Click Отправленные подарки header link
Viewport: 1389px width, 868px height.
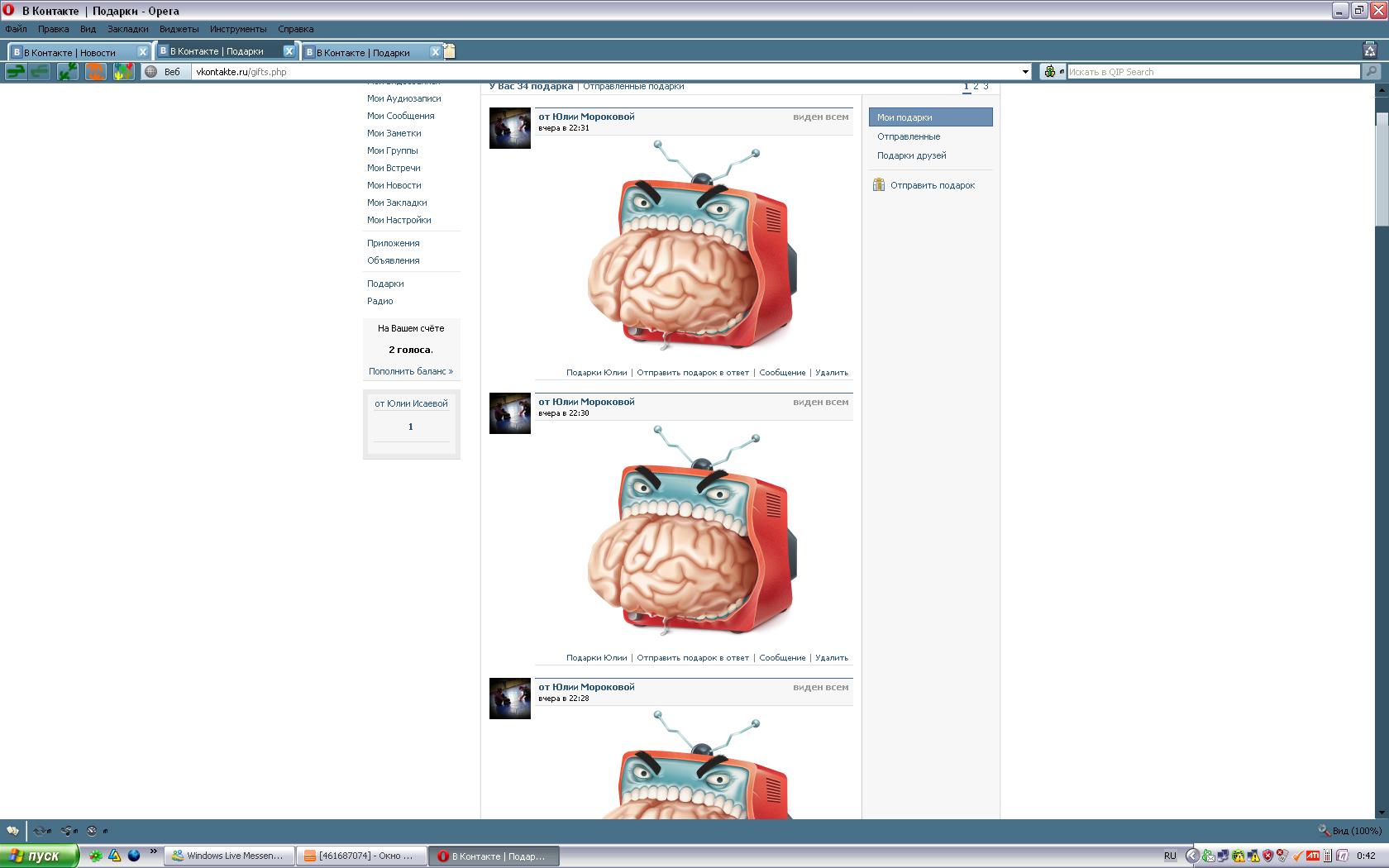point(633,86)
